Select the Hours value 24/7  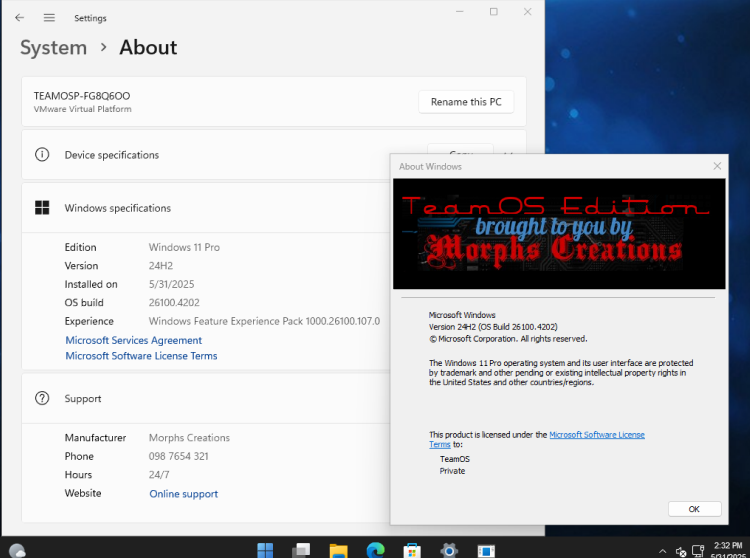coord(159,475)
